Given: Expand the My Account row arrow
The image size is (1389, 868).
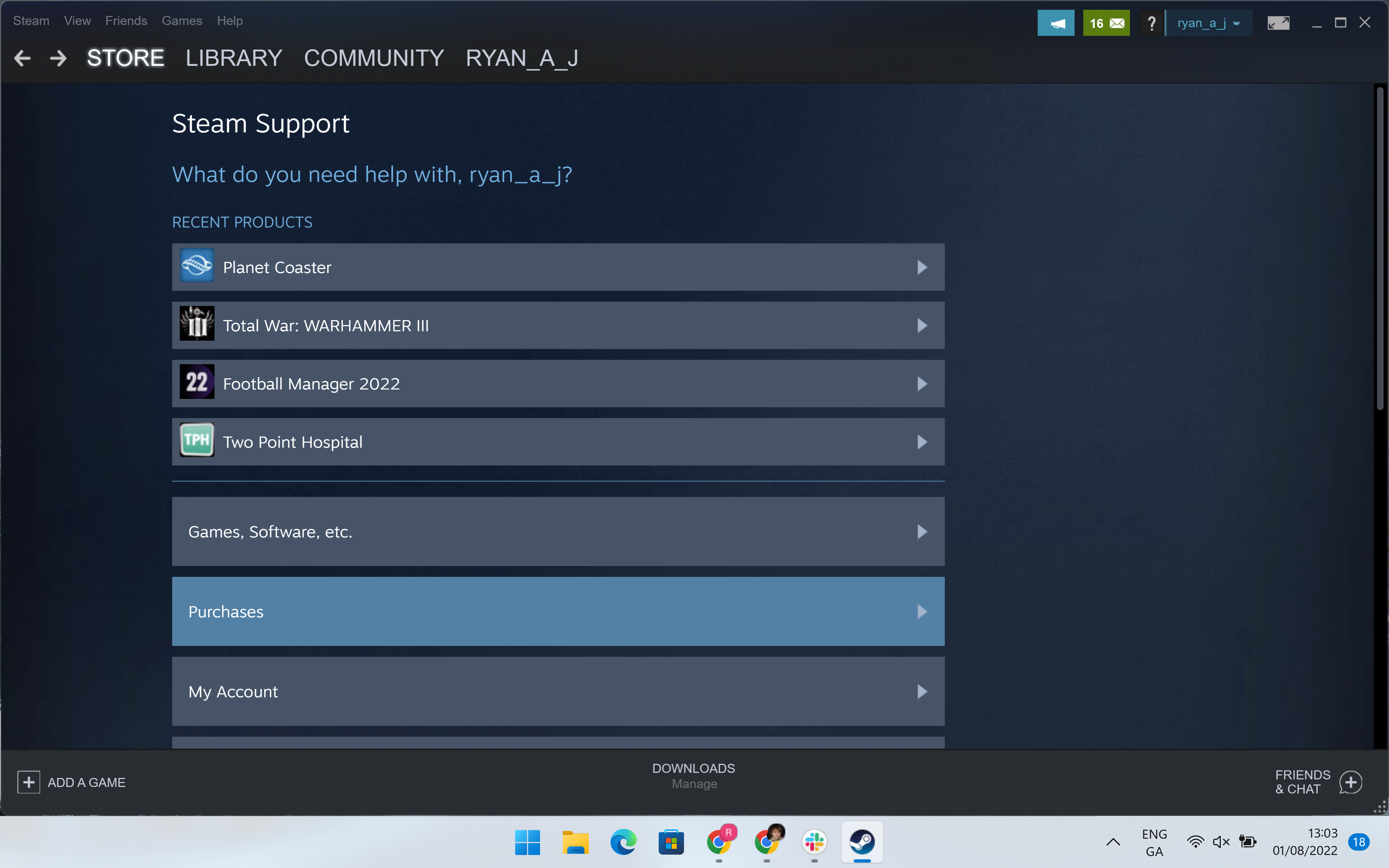Looking at the screenshot, I should [922, 691].
